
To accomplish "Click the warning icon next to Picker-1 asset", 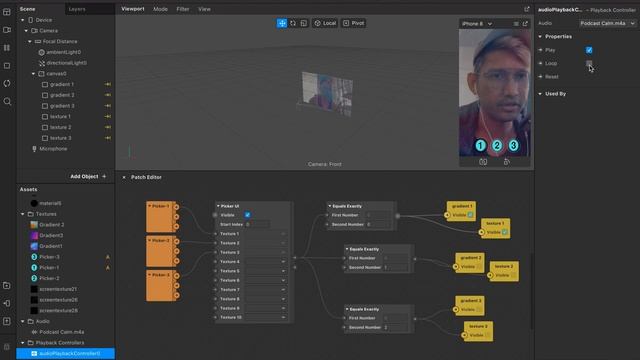I will pyautogui.click(x=108, y=268).
